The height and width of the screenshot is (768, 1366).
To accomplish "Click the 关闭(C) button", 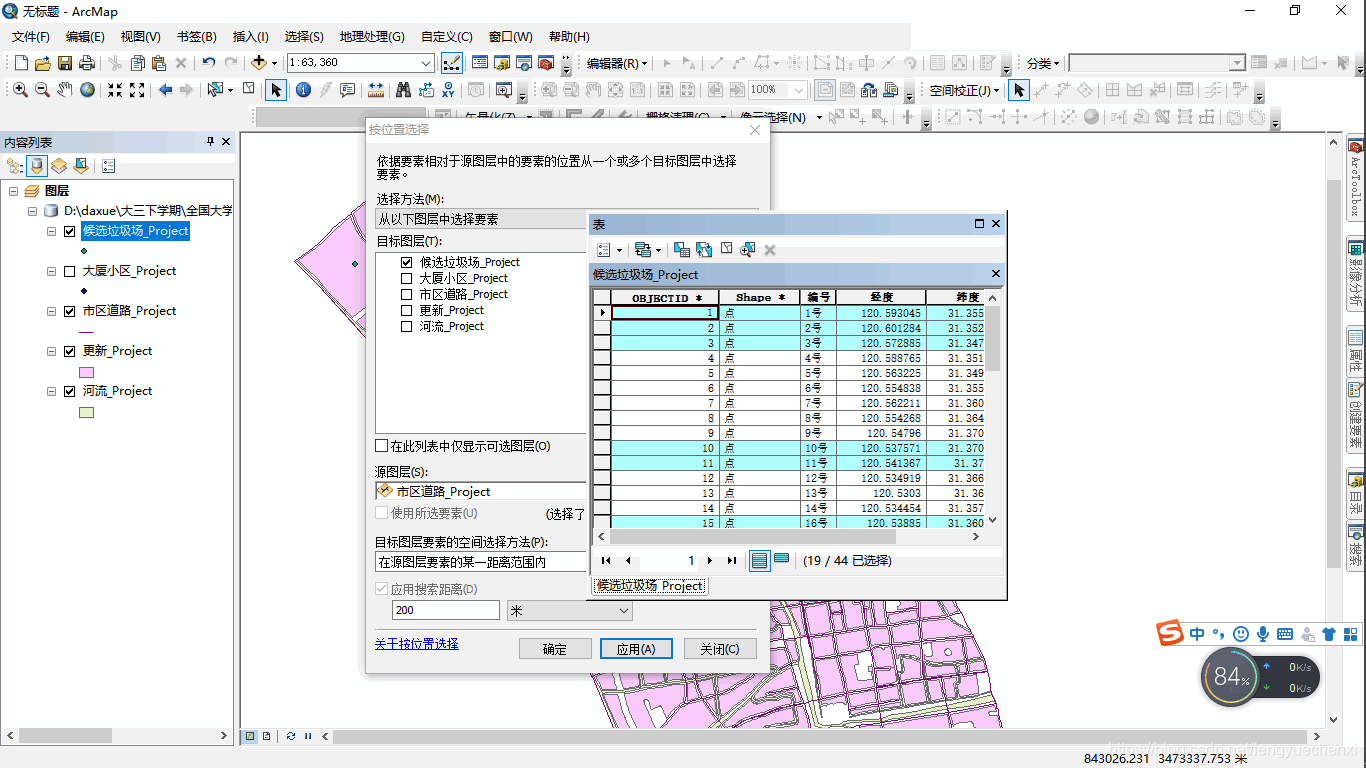I will pos(720,649).
